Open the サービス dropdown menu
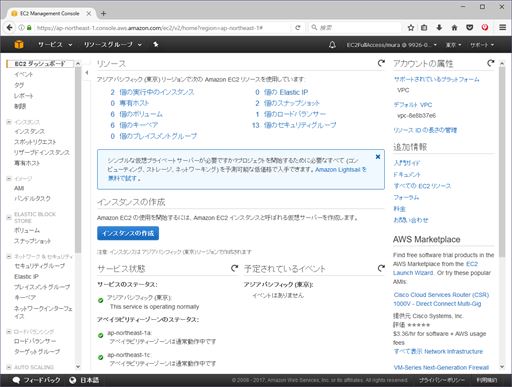Image resolution: width=512 pixels, height=387 pixels. pos(55,44)
